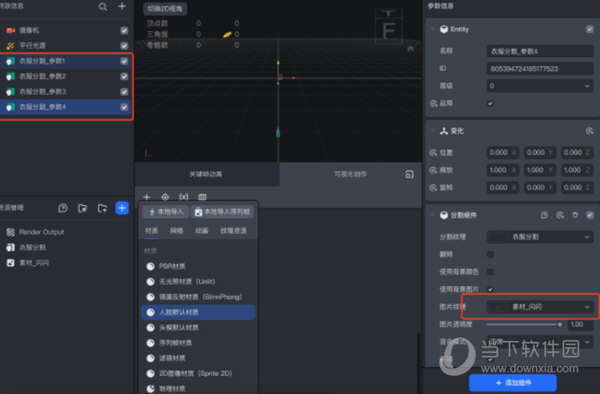
Task: Check the 使用背景颜色 checkbox
Action: 491,272
